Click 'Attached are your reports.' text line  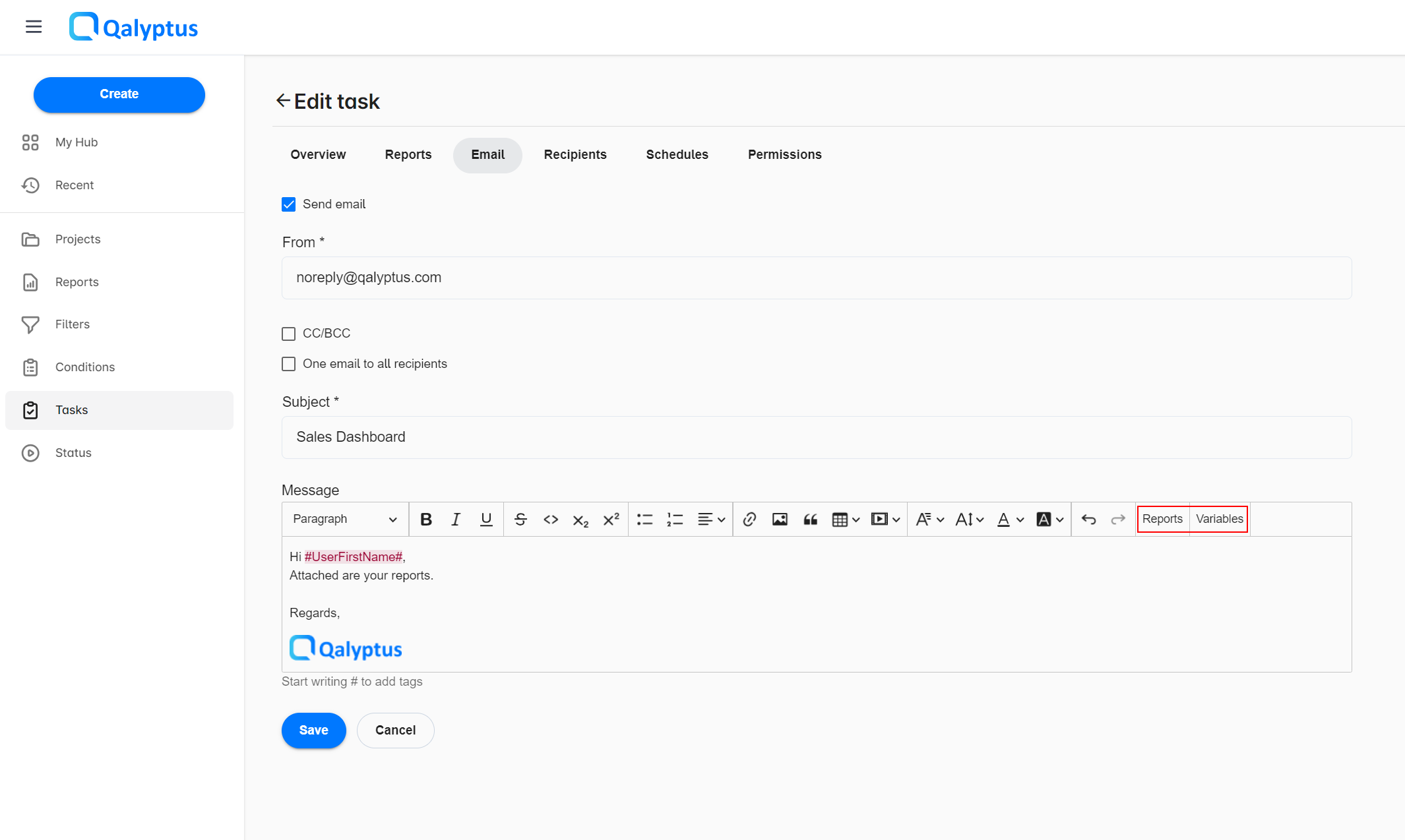pyautogui.click(x=361, y=576)
